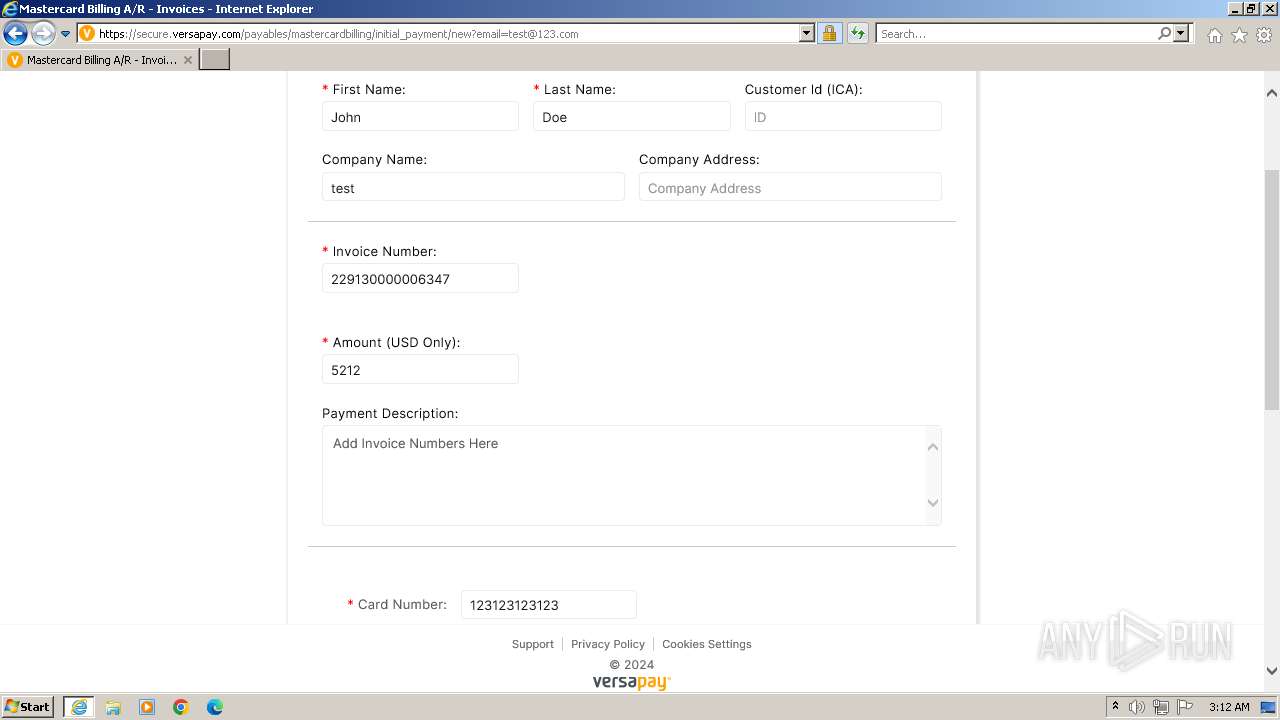Open the Action Center flag icon
Viewport: 1280px width, 720px height.
coord(1185,707)
